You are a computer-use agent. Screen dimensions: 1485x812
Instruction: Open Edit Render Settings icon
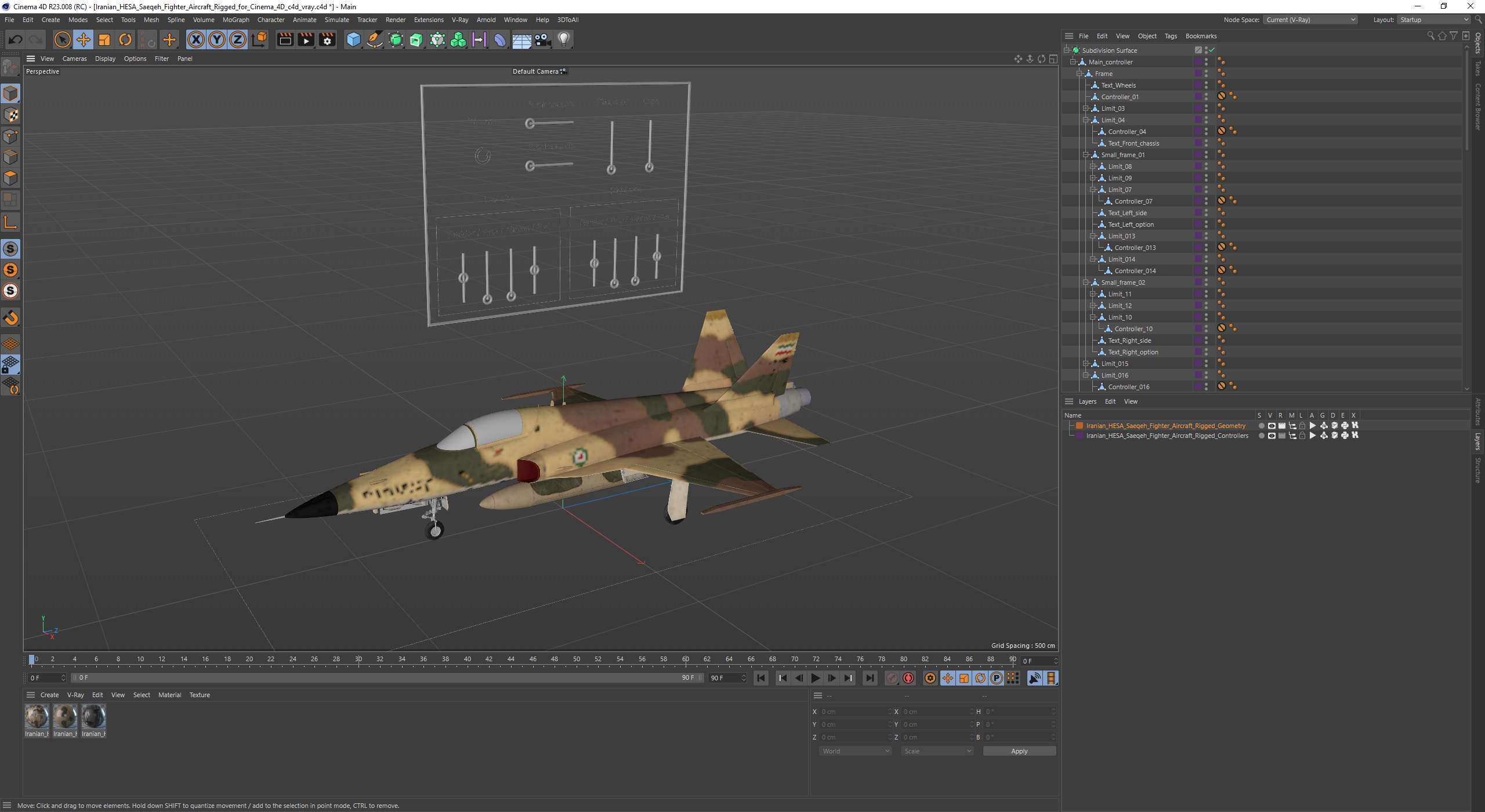pyautogui.click(x=327, y=39)
